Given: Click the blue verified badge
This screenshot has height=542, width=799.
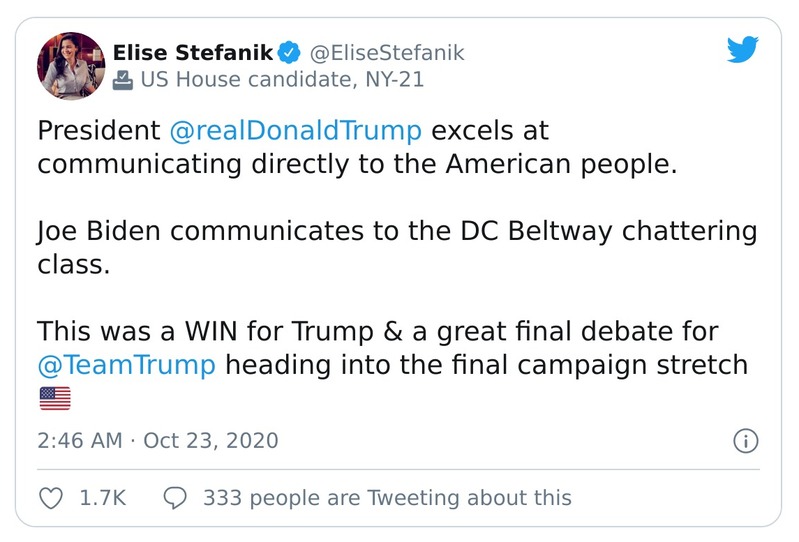Looking at the screenshot, I should [x=289, y=53].
